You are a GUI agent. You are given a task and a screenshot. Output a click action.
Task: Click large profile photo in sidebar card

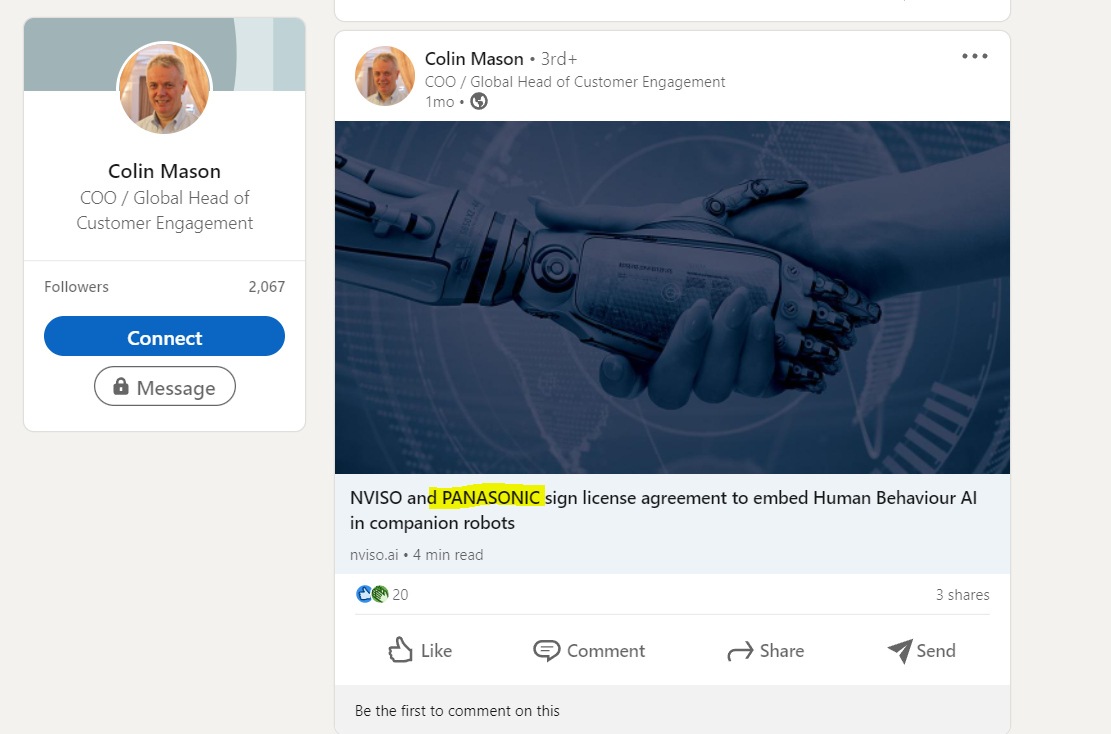pyautogui.click(x=165, y=89)
